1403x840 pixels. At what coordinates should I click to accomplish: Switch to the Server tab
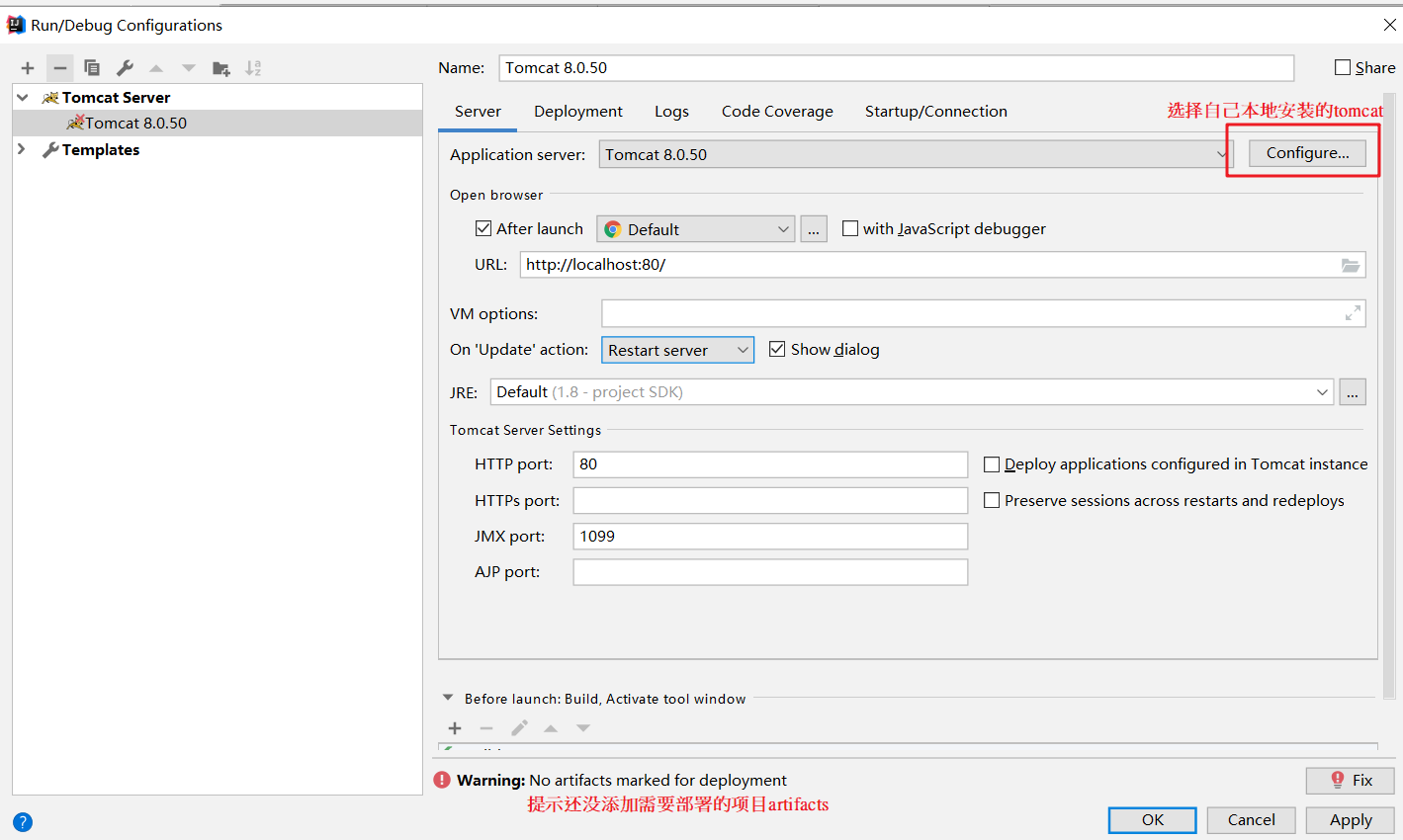(478, 112)
